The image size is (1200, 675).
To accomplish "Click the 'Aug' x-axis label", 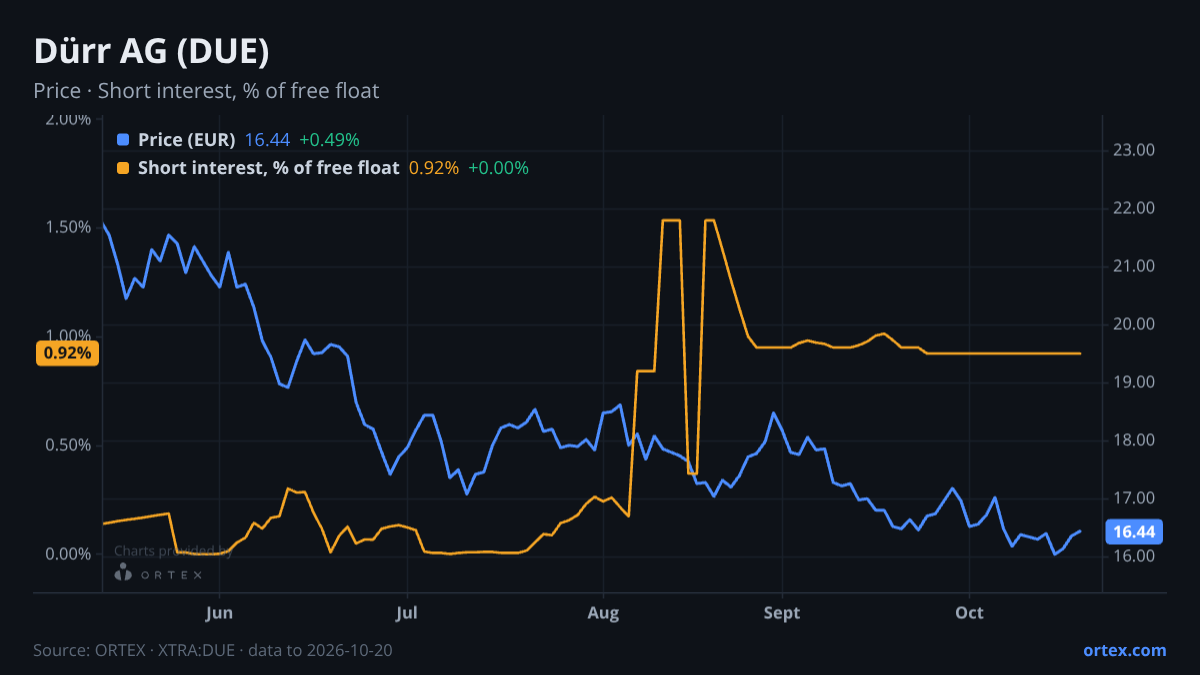I will pyautogui.click(x=602, y=613).
